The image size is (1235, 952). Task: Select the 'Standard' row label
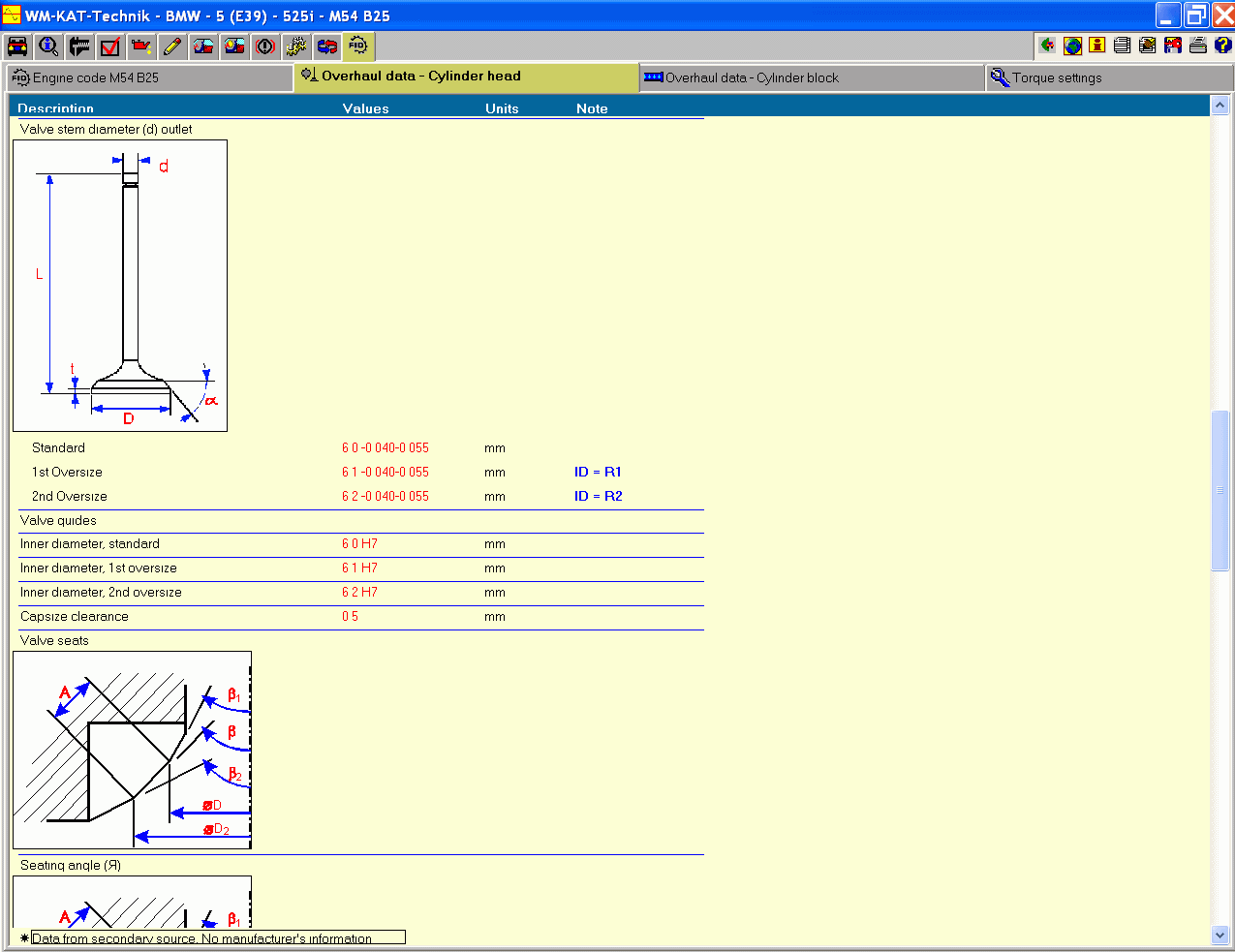point(58,447)
